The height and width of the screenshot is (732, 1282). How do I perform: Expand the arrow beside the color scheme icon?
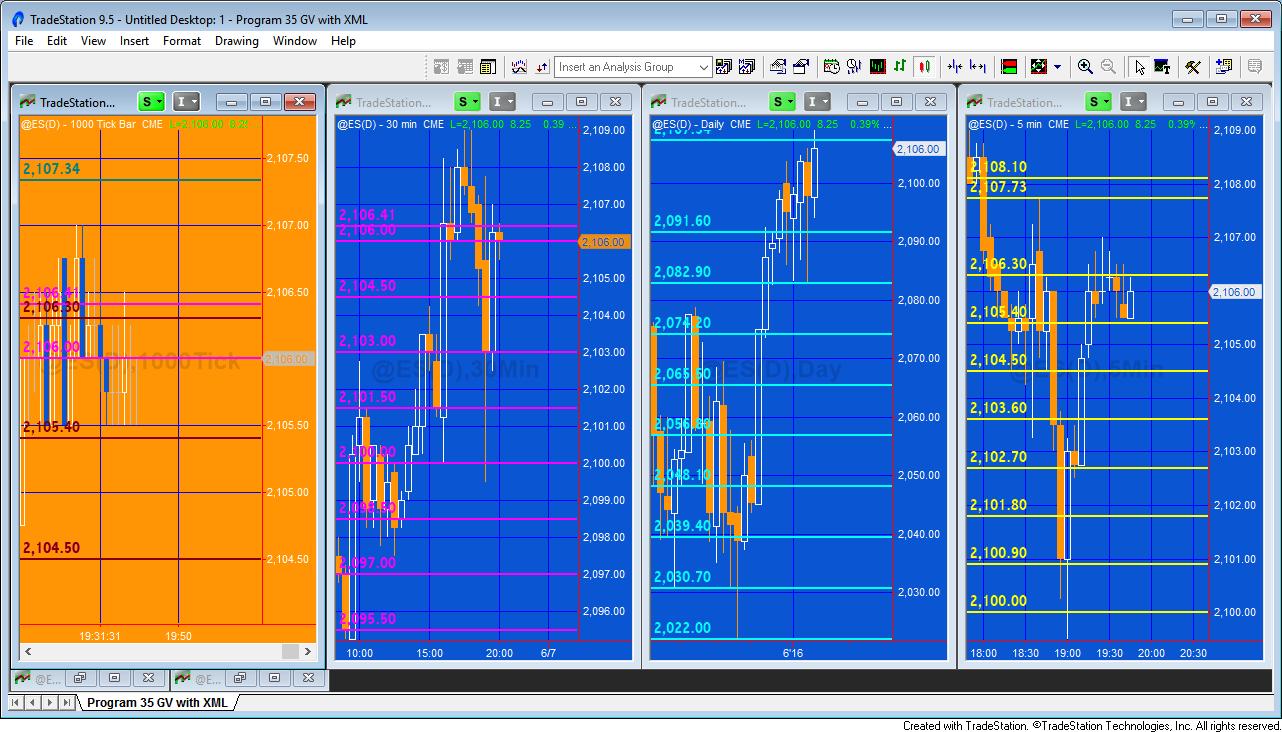point(1057,67)
